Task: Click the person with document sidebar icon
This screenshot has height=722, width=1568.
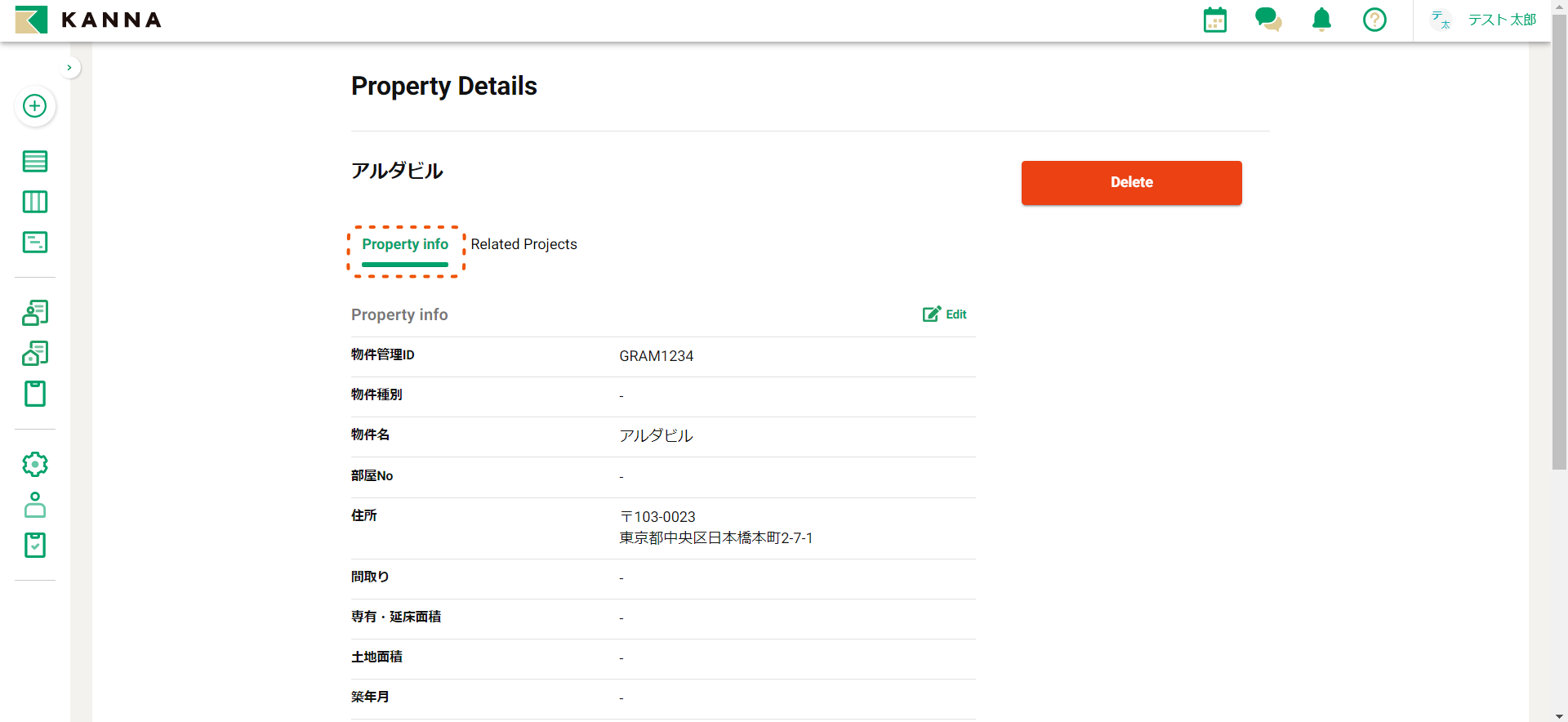Action: 34,313
